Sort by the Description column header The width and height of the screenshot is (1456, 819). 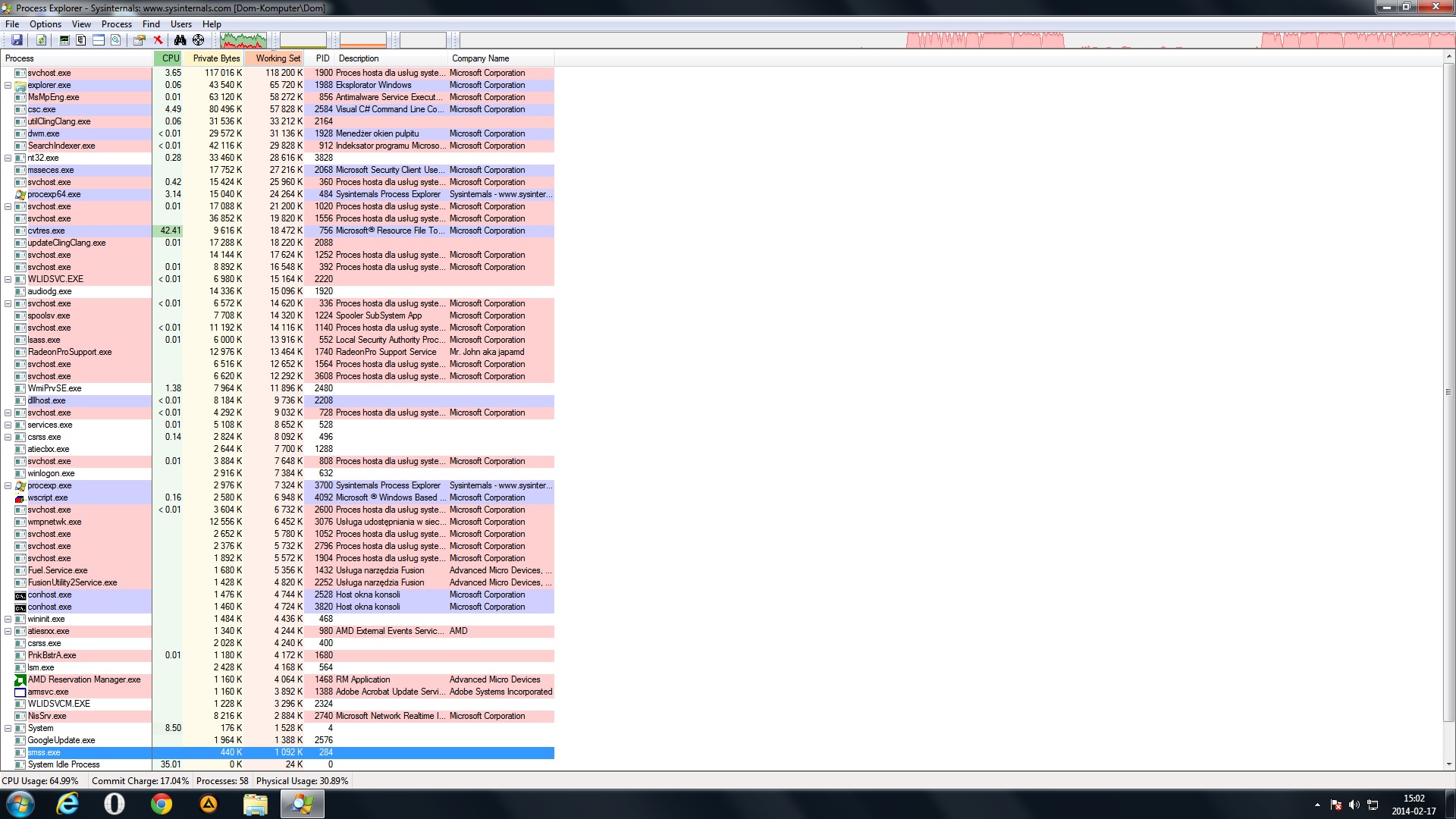tap(391, 58)
